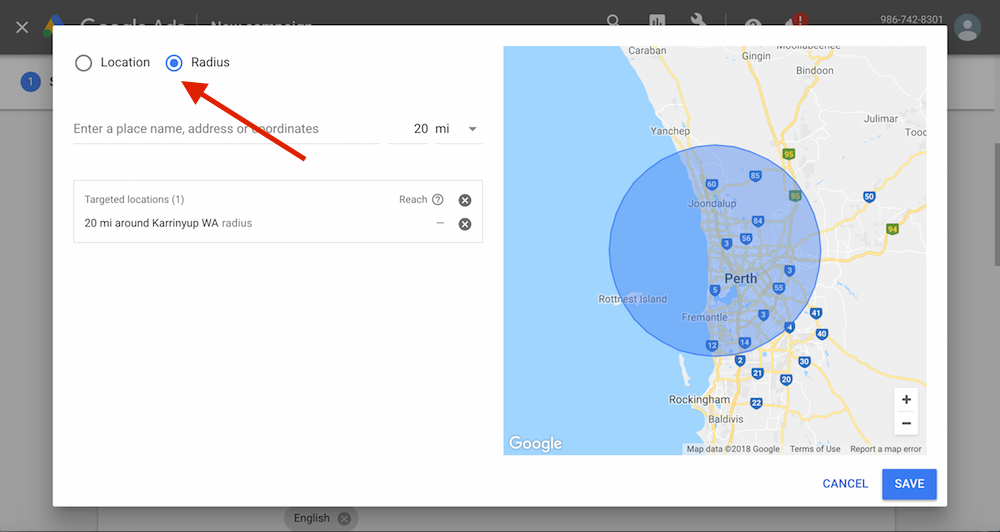Click the CANCEL button
Image resolution: width=1000 pixels, height=532 pixels.
tap(845, 484)
